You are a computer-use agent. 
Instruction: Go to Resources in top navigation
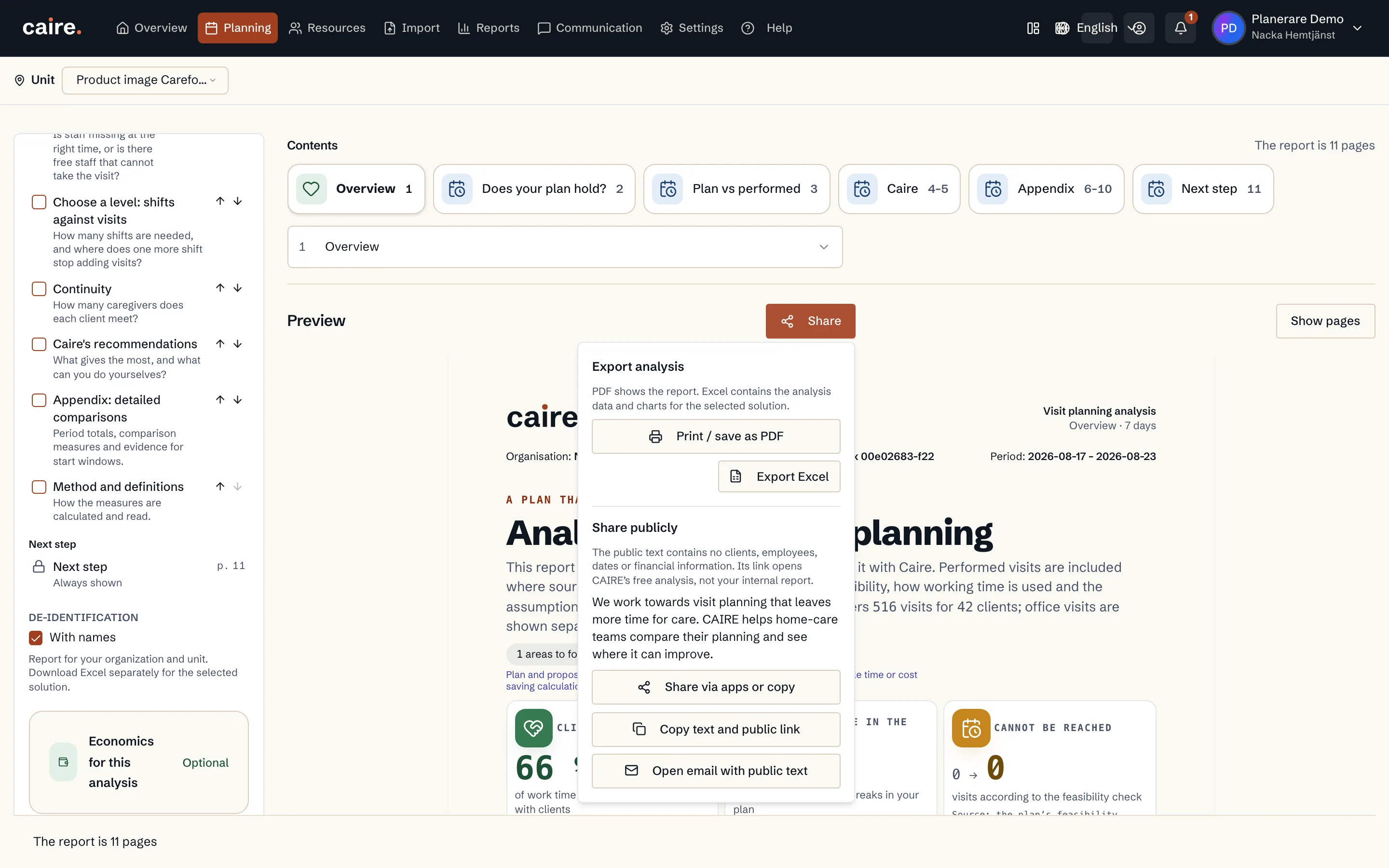click(x=327, y=28)
